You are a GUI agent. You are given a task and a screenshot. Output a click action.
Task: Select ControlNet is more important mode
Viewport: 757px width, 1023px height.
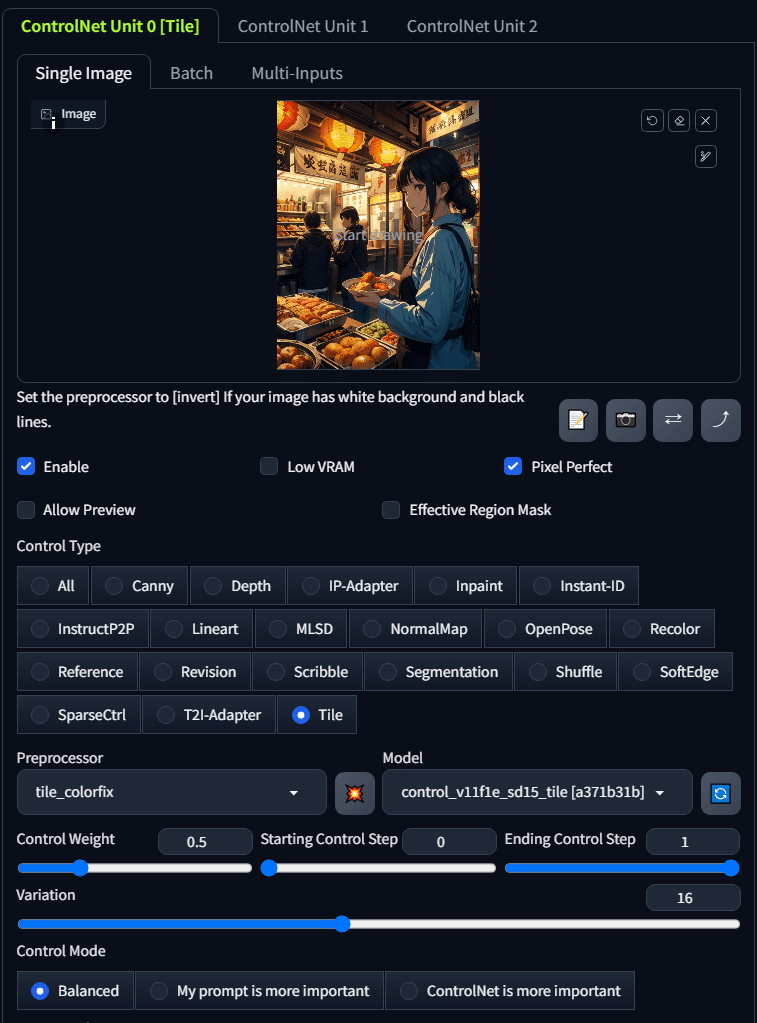click(x=510, y=990)
